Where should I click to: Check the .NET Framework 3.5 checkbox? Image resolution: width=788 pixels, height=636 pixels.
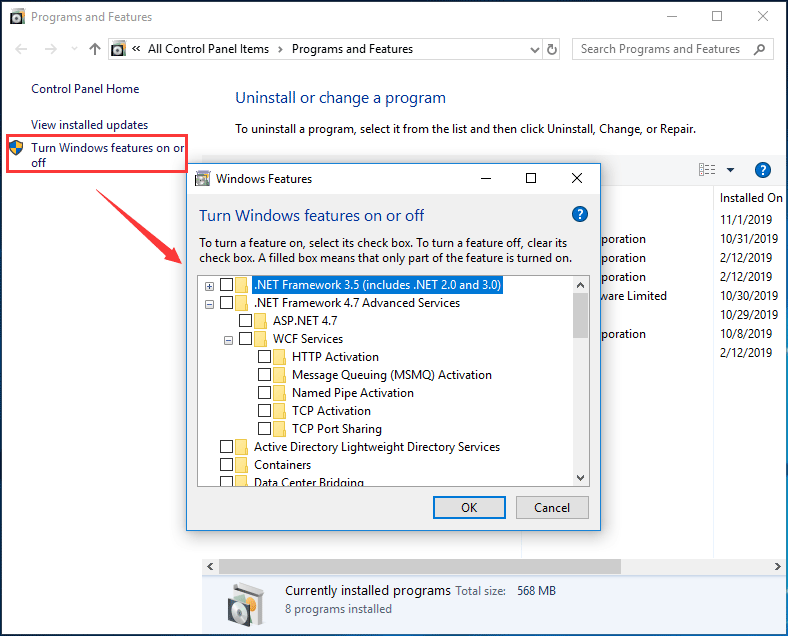[227, 284]
